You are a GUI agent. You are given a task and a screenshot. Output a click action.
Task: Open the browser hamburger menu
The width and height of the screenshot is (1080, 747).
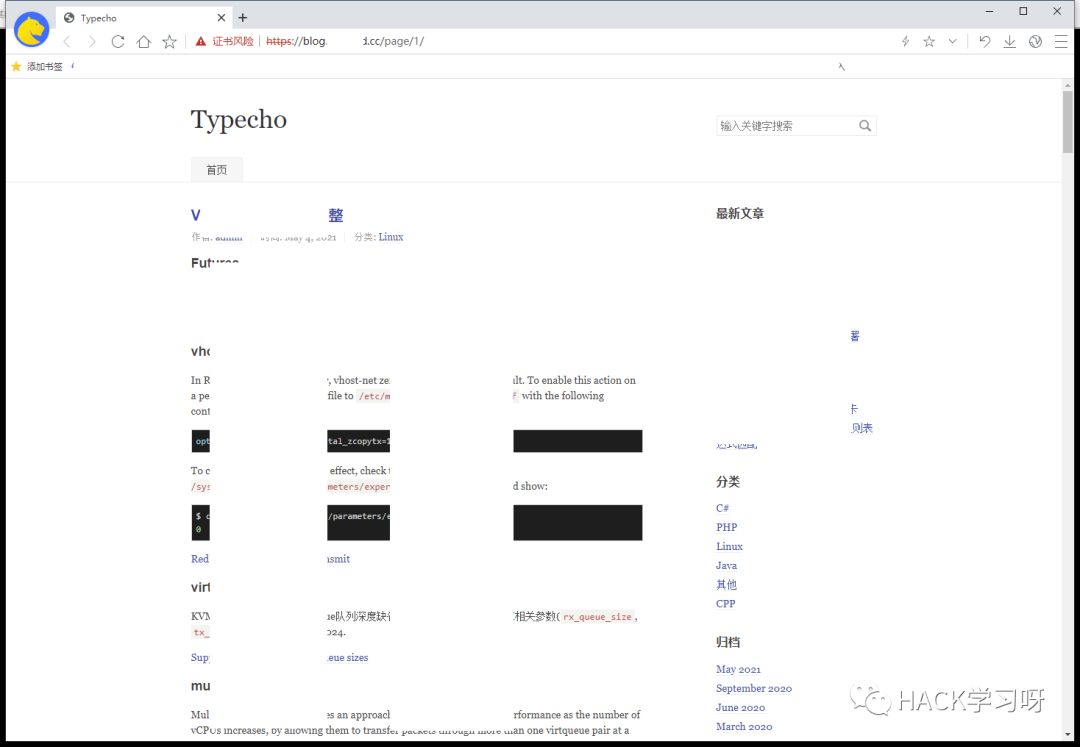point(1061,41)
